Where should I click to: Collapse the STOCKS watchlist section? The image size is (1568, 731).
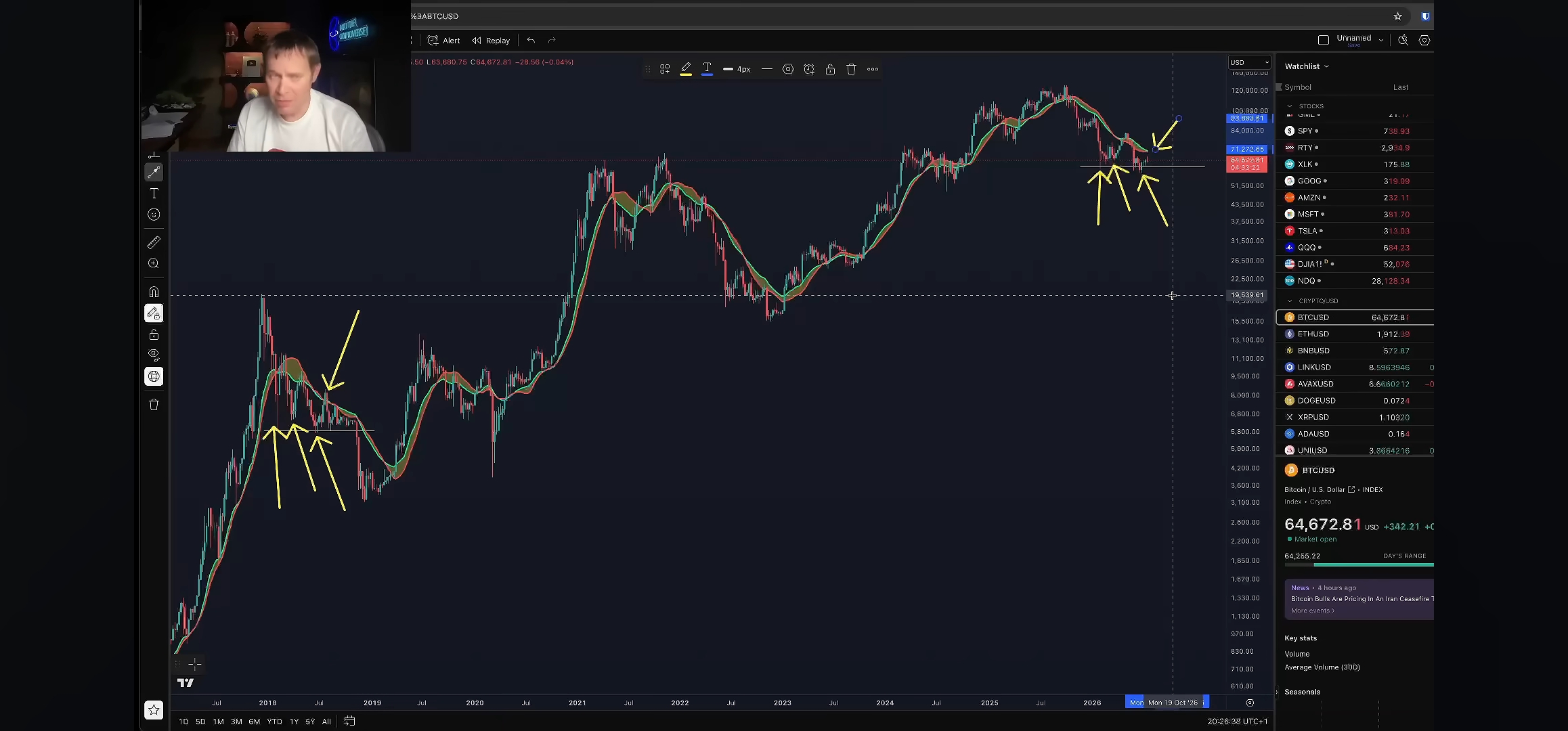(x=1290, y=106)
